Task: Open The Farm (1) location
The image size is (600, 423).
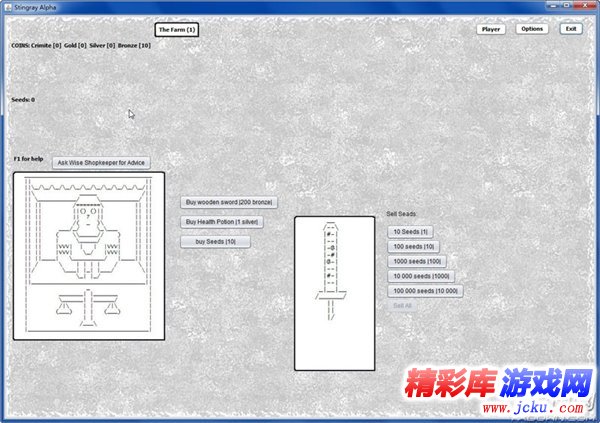Action: click(177, 29)
